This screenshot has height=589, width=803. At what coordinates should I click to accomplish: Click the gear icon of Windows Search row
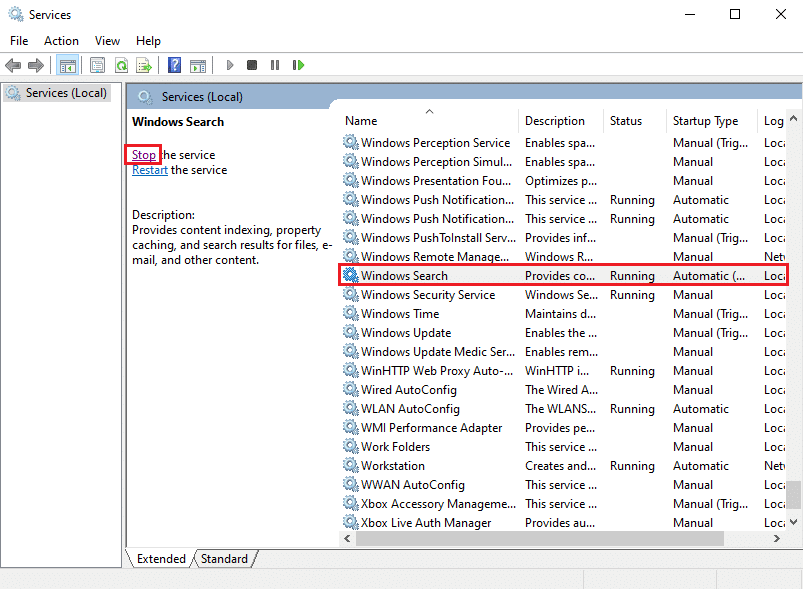click(x=350, y=275)
